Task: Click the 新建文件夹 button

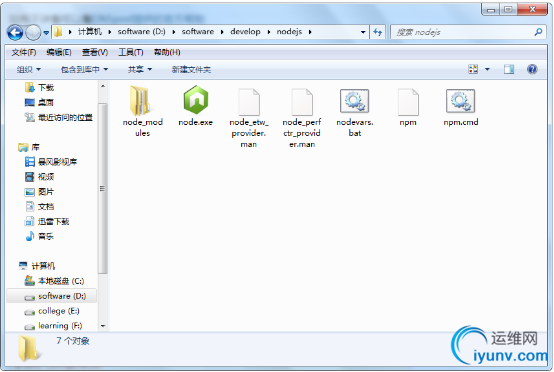Action: 191,70
